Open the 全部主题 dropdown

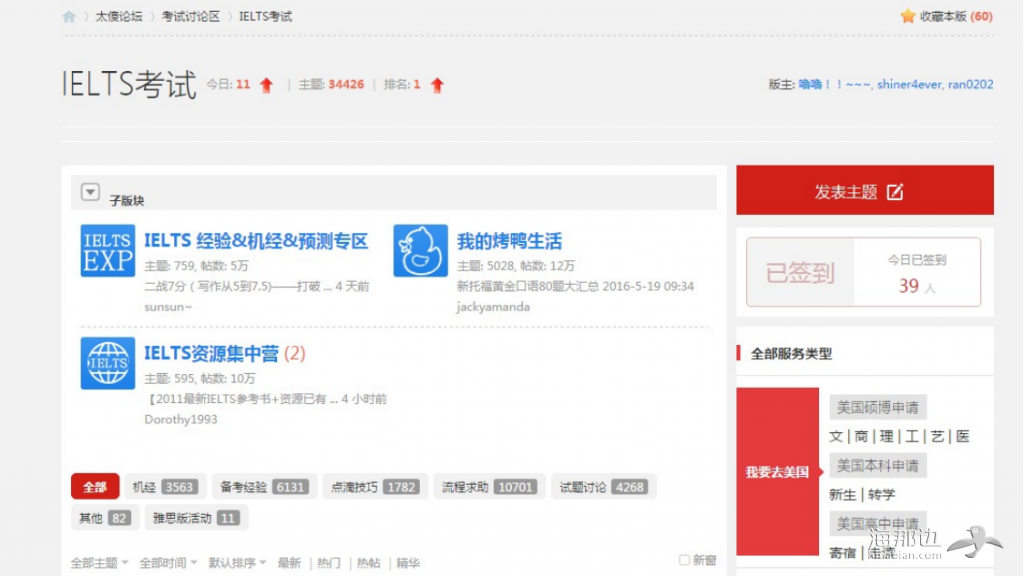tap(99, 563)
